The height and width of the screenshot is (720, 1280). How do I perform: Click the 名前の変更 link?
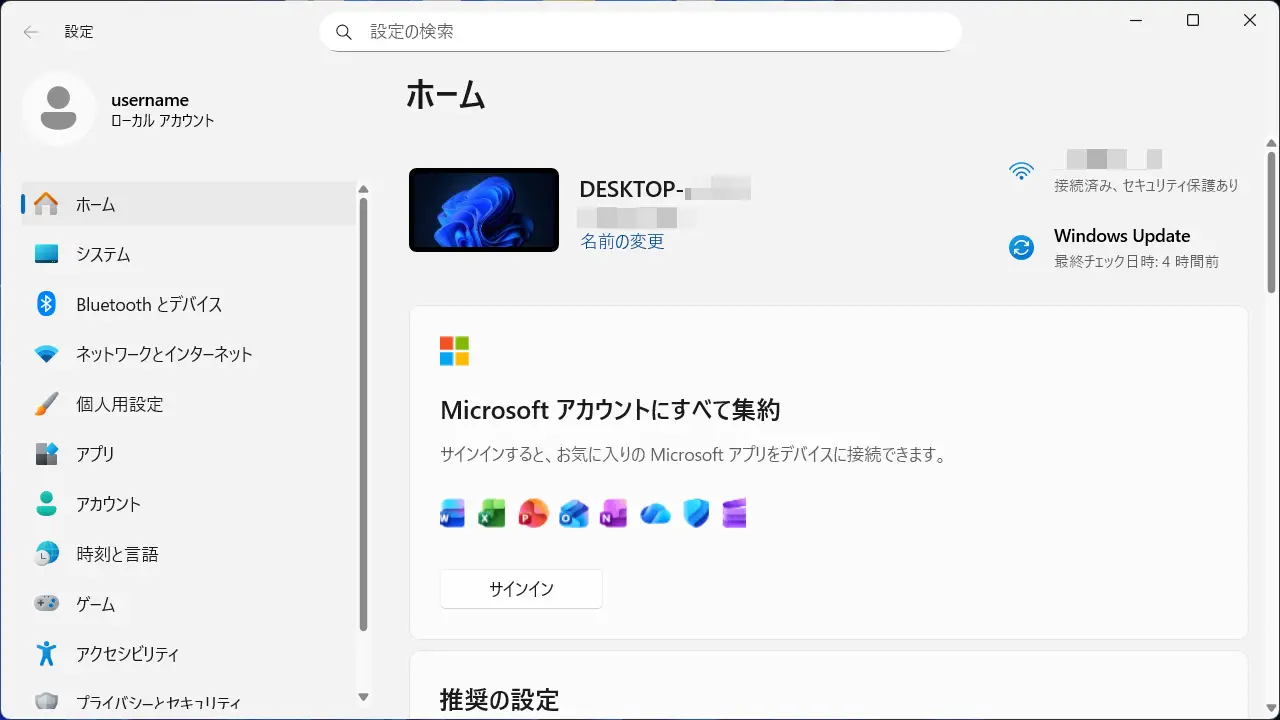point(622,241)
